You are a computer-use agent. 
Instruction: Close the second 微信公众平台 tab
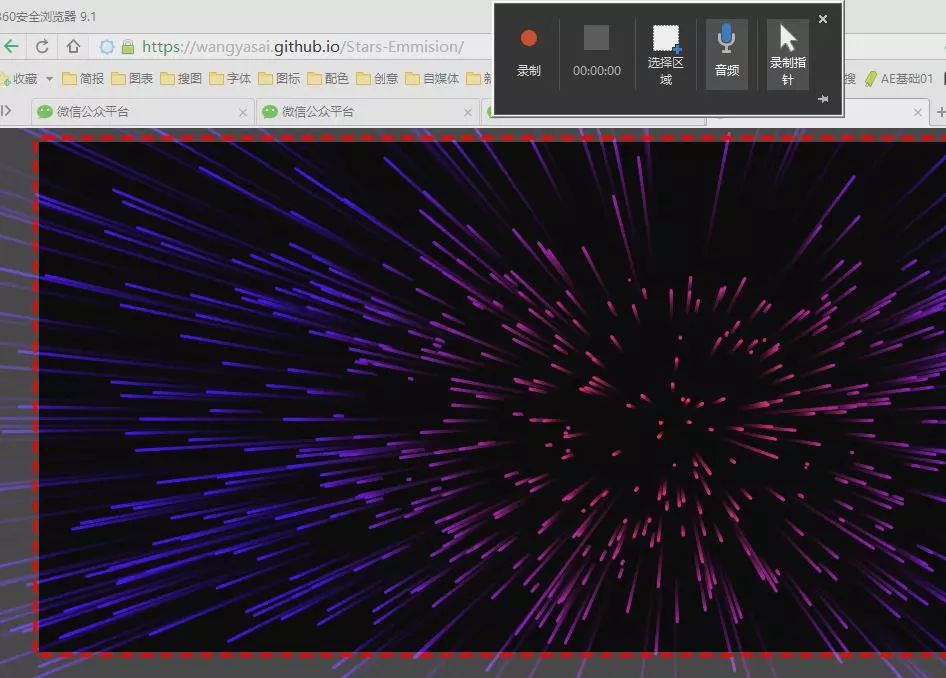pyautogui.click(x=468, y=112)
